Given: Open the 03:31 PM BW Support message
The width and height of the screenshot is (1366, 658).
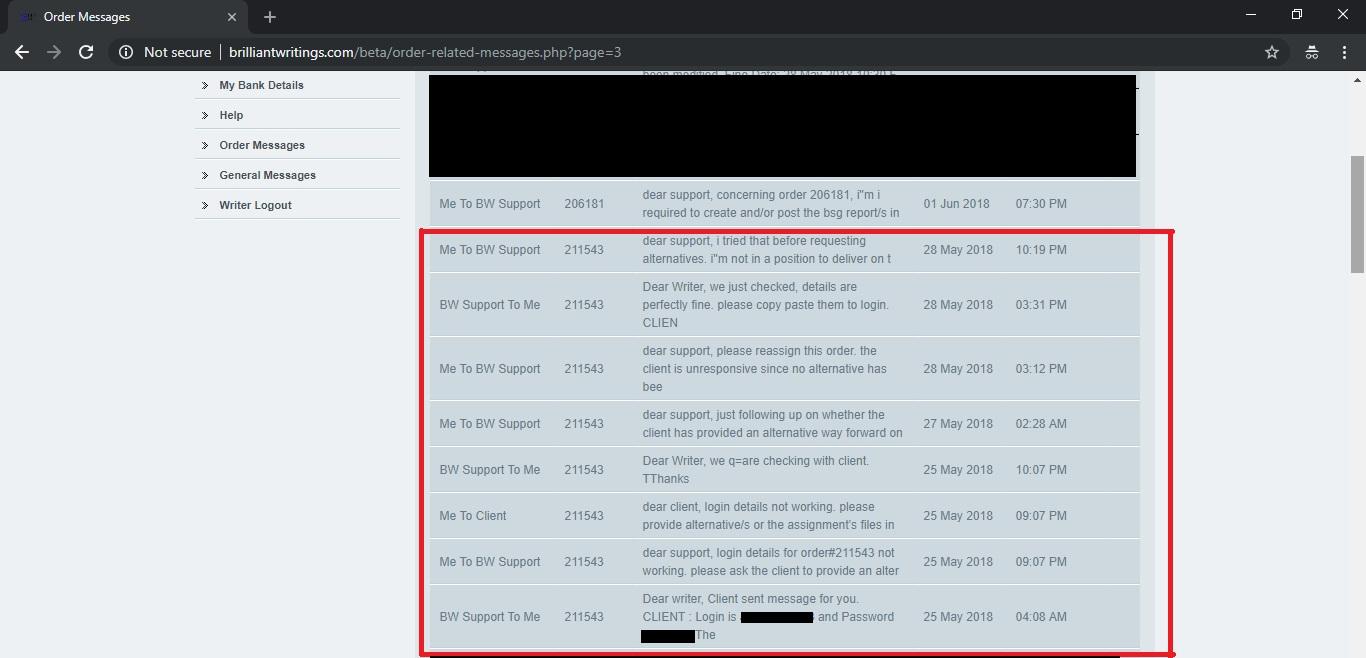Looking at the screenshot, I should point(765,305).
